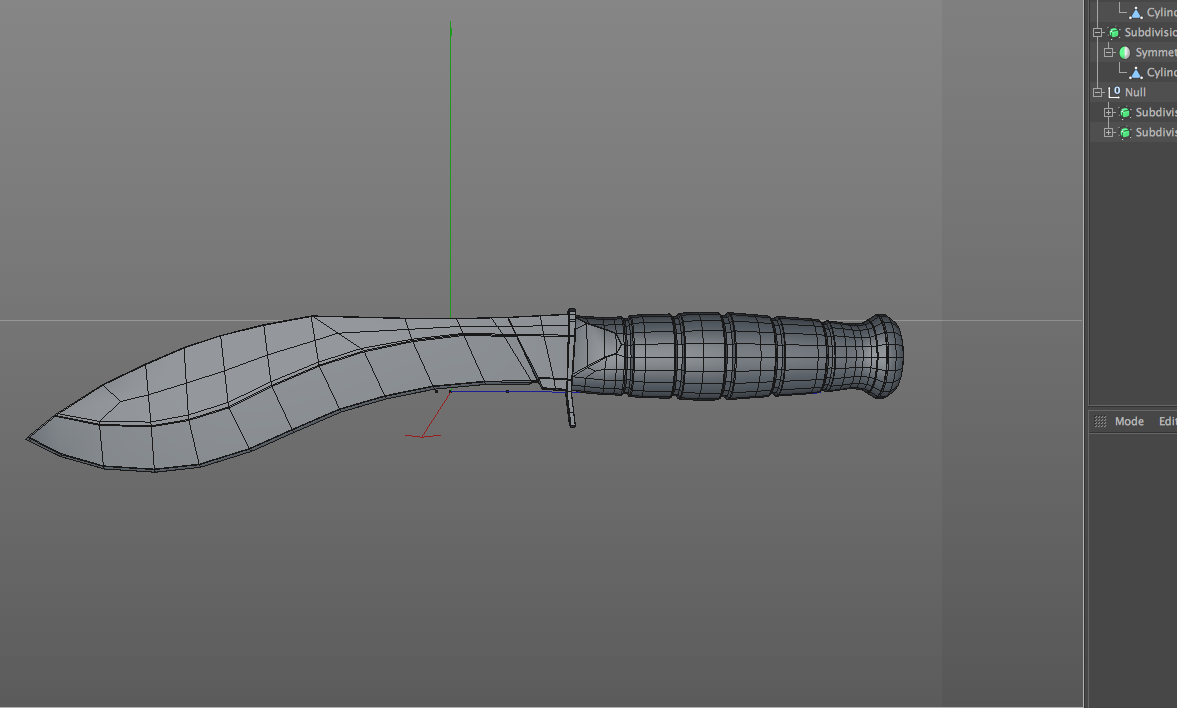Select first Subdivision label under Null
The height and width of the screenshot is (708, 1177).
(1156, 113)
